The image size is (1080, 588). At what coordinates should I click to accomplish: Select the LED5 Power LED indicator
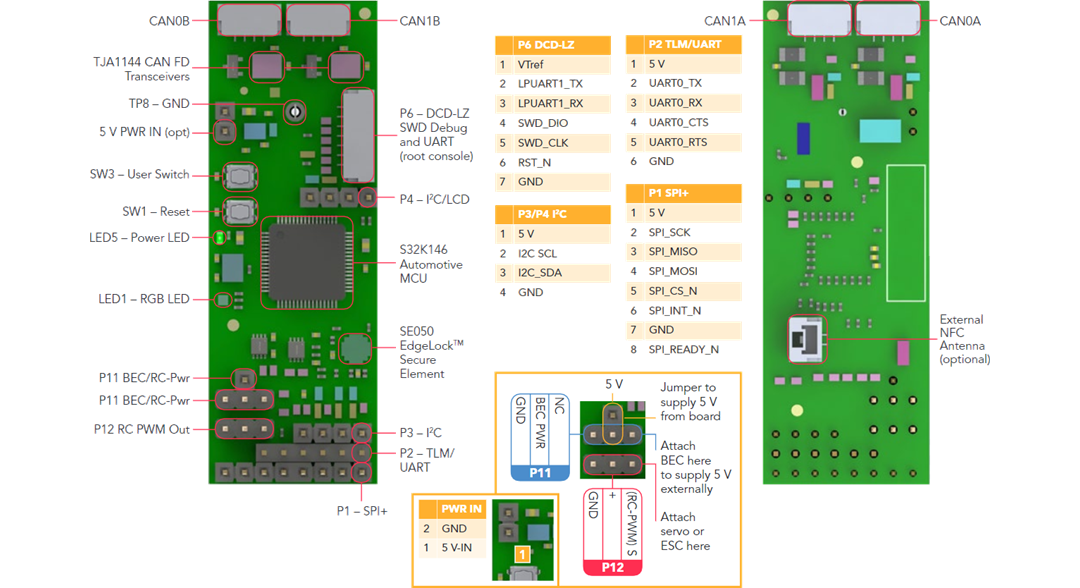(218, 238)
